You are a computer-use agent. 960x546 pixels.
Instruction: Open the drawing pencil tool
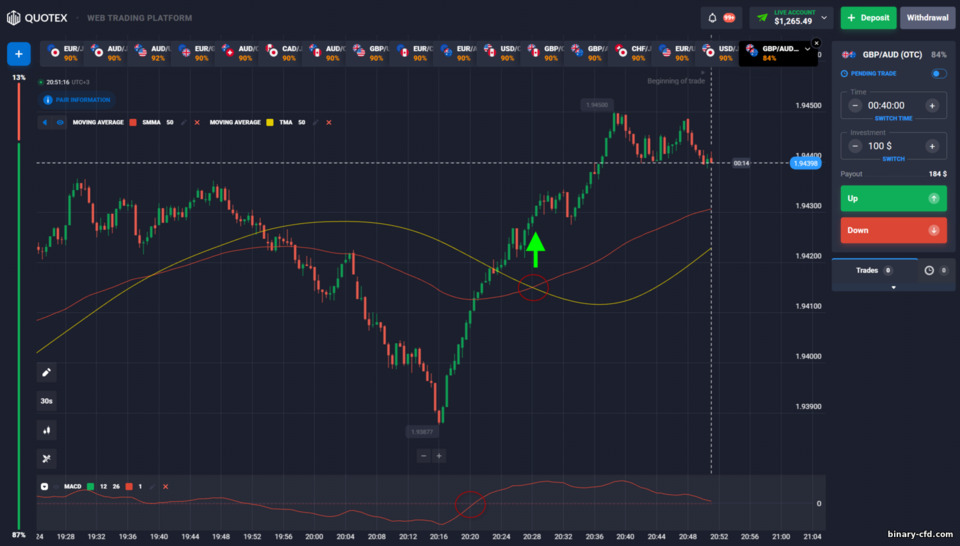(x=47, y=372)
